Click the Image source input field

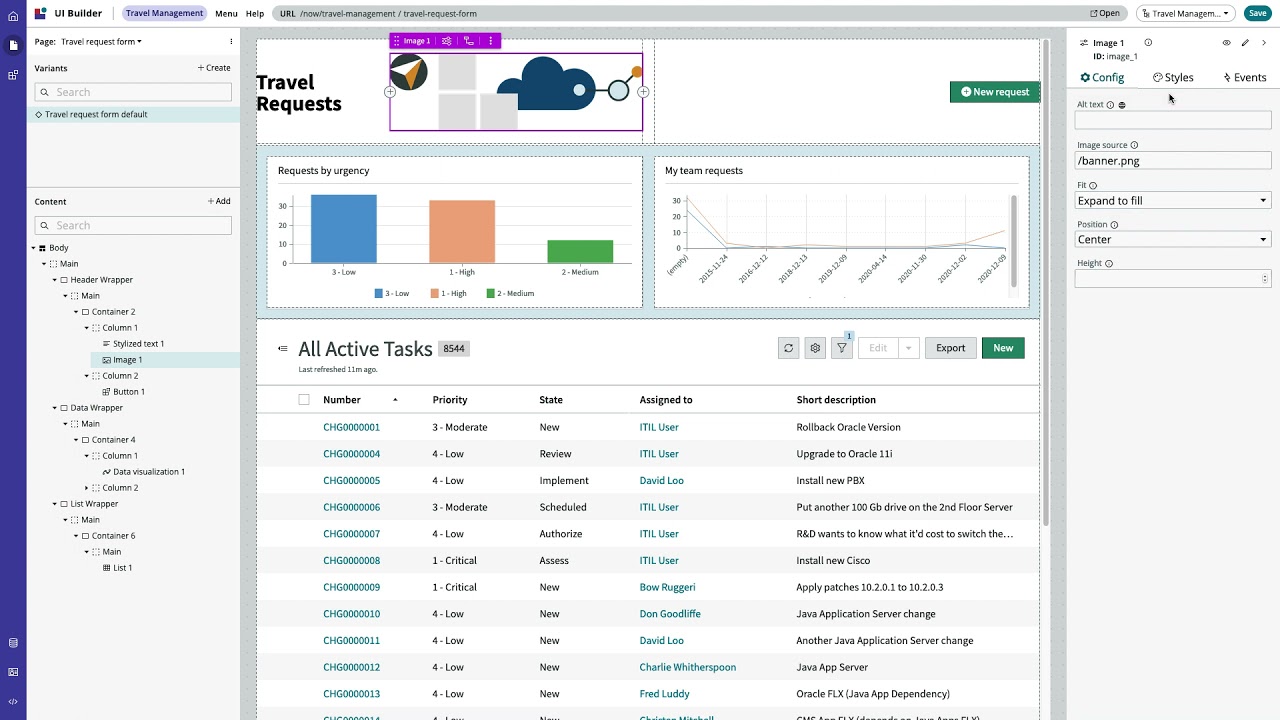pos(1173,161)
